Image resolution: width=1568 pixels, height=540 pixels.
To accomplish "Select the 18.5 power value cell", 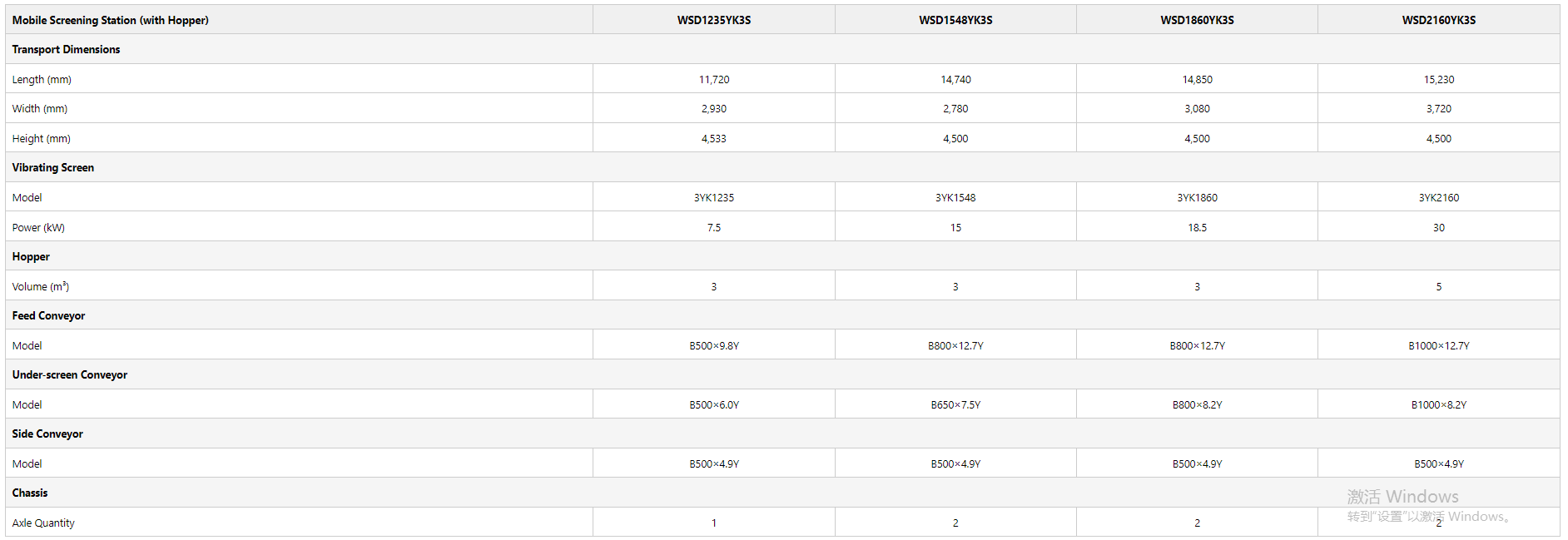I will (1197, 227).
